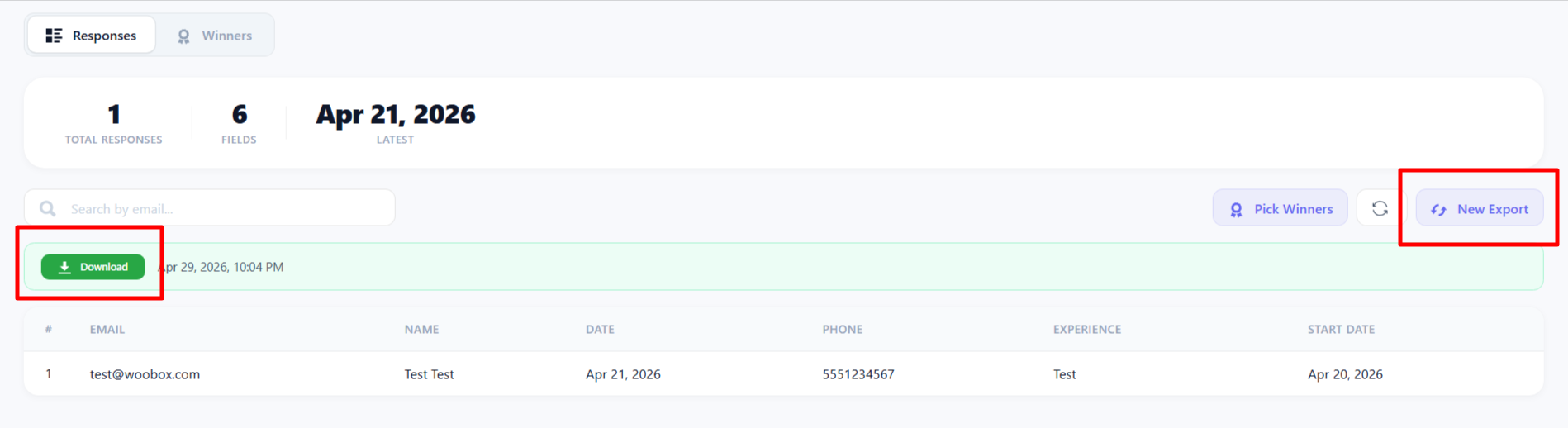
Task: Click the refresh icon button
Action: 1379,208
